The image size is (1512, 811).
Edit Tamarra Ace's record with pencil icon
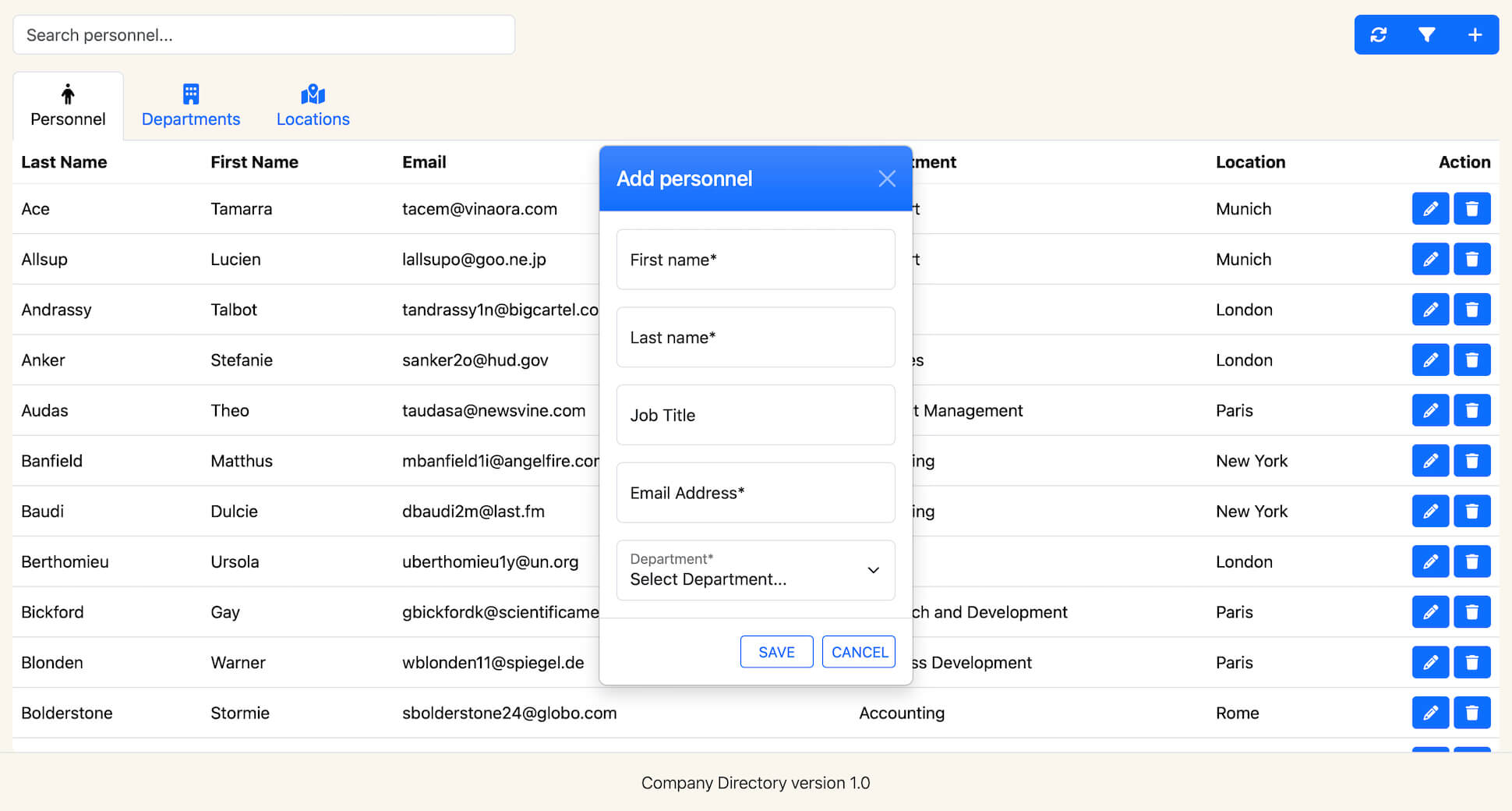1430,209
